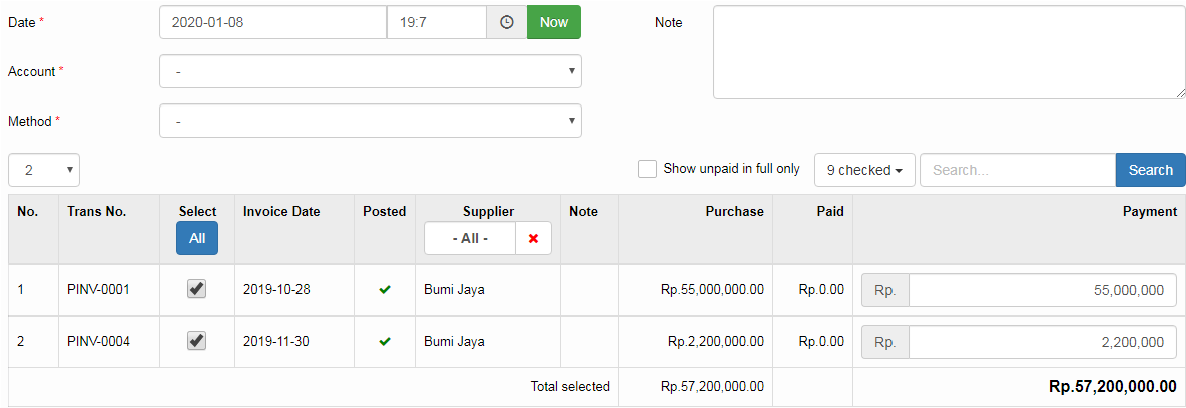Uncheck the PINV-0001 select checkbox
The image size is (1186, 408).
197,289
